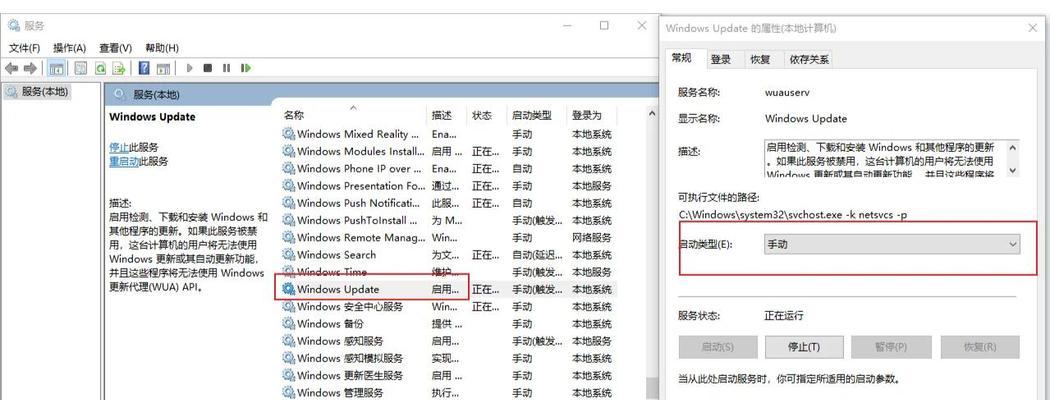Open the 启动类型 dropdown showing 手动
The height and width of the screenshot is (400, 1050).
[892, 245]
